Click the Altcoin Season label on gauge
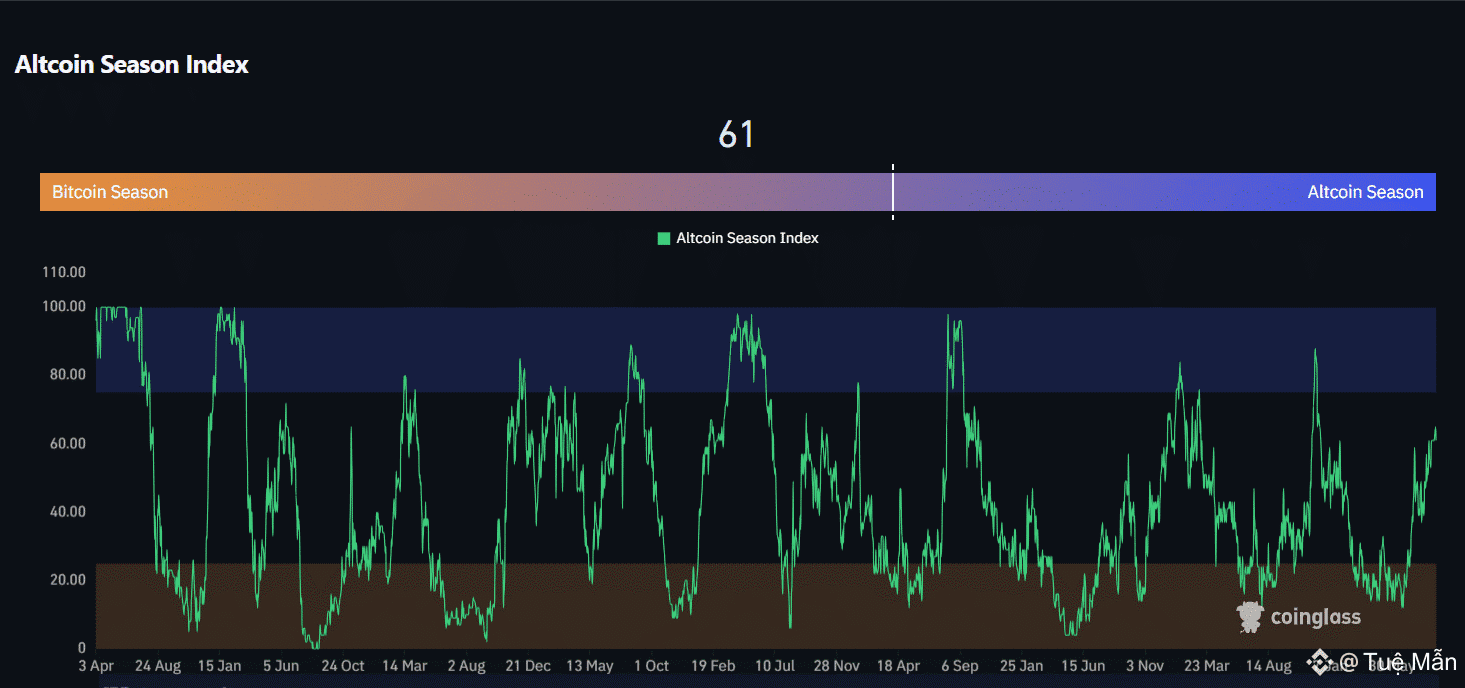Viewport: 1465px width, 688px height. [1365, 192]
